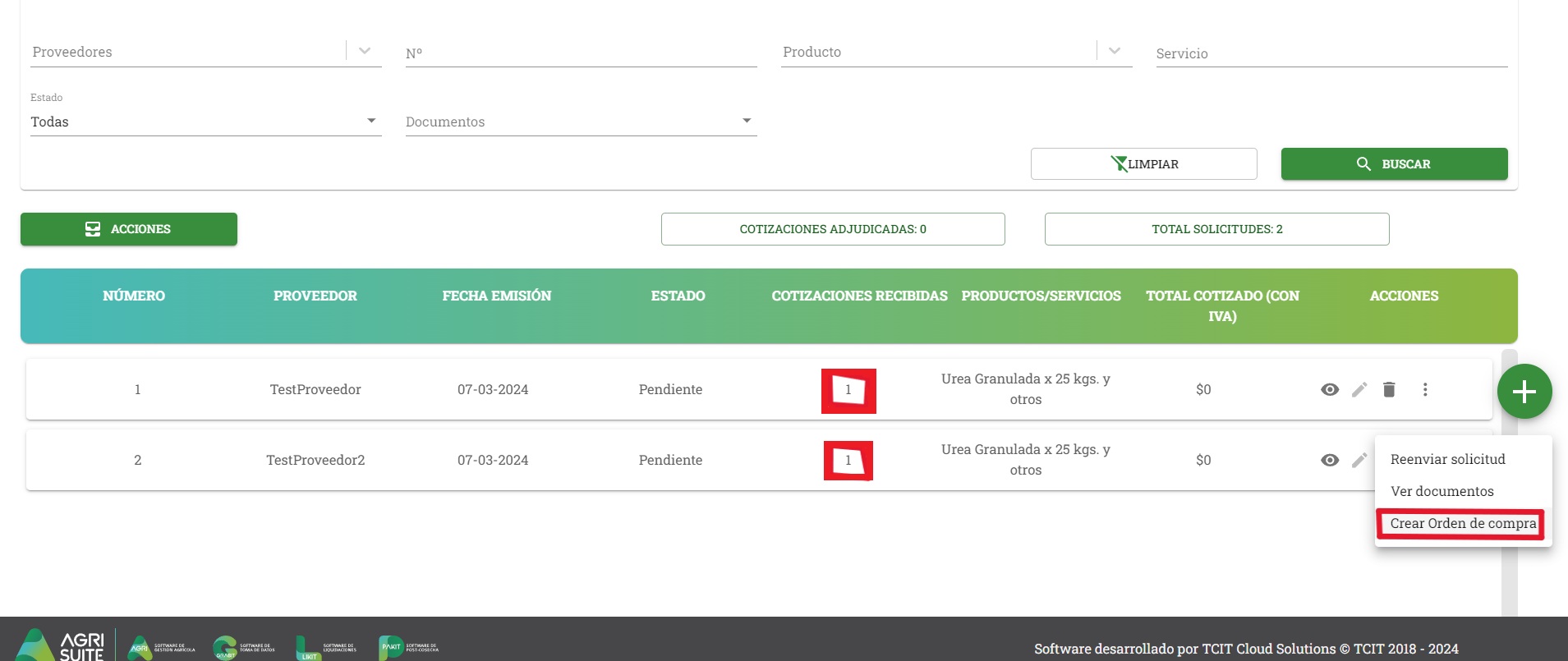The height and width of the screenshot is (661, 1568).
Task: Expand the Proveedores dropdown
Action: (365, 51)
